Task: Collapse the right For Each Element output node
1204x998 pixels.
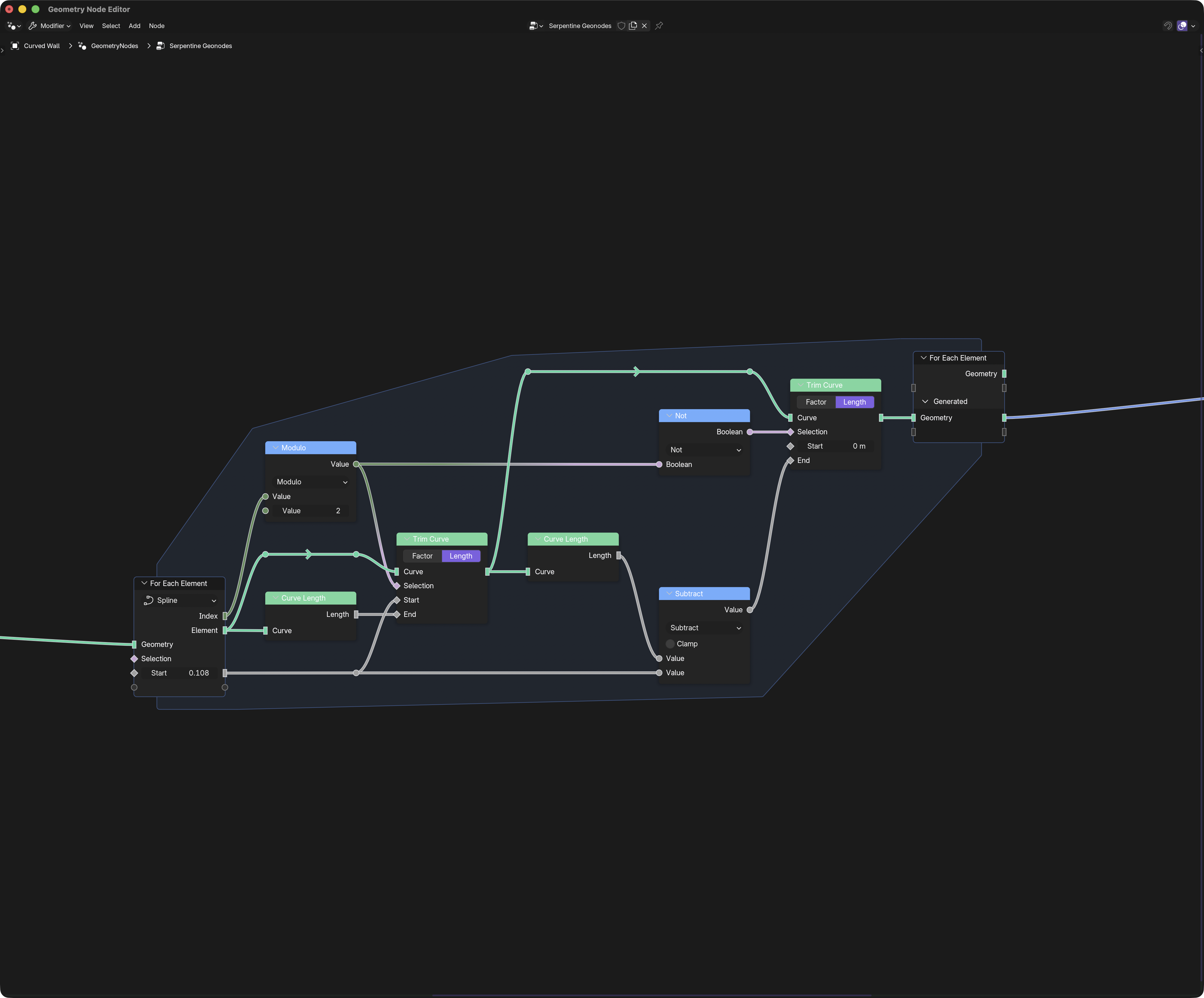Action: click(x=923, y=358)
